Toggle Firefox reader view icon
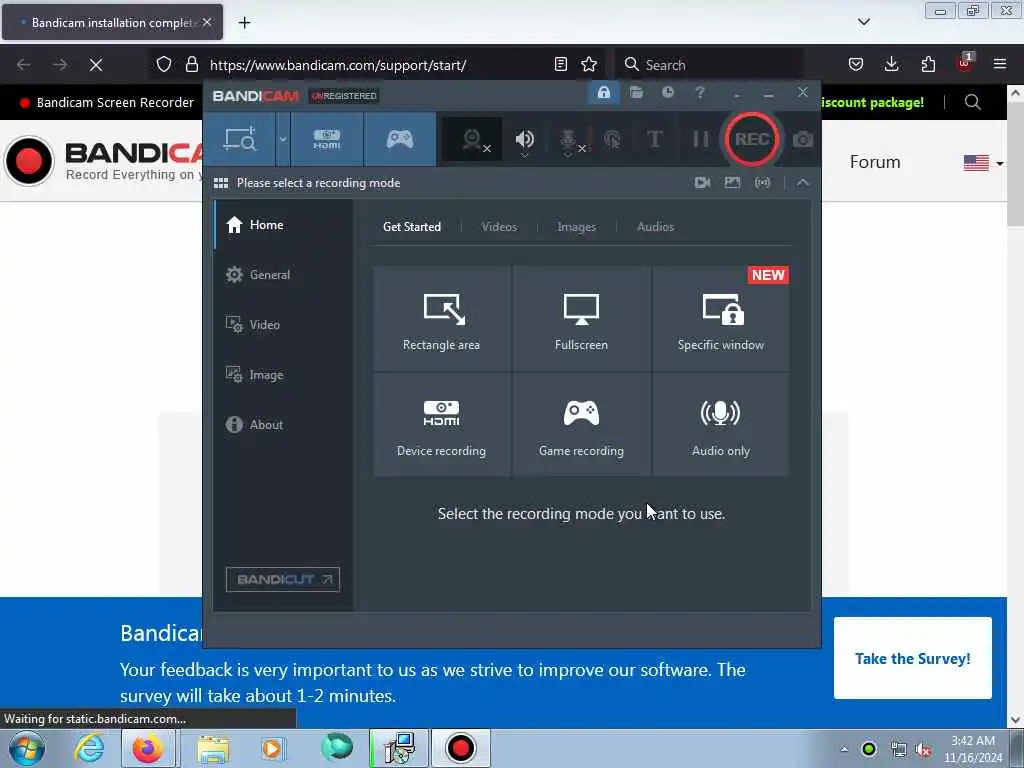The height and width of the screenshot is (768, 1024). click(x=560, y=65)
